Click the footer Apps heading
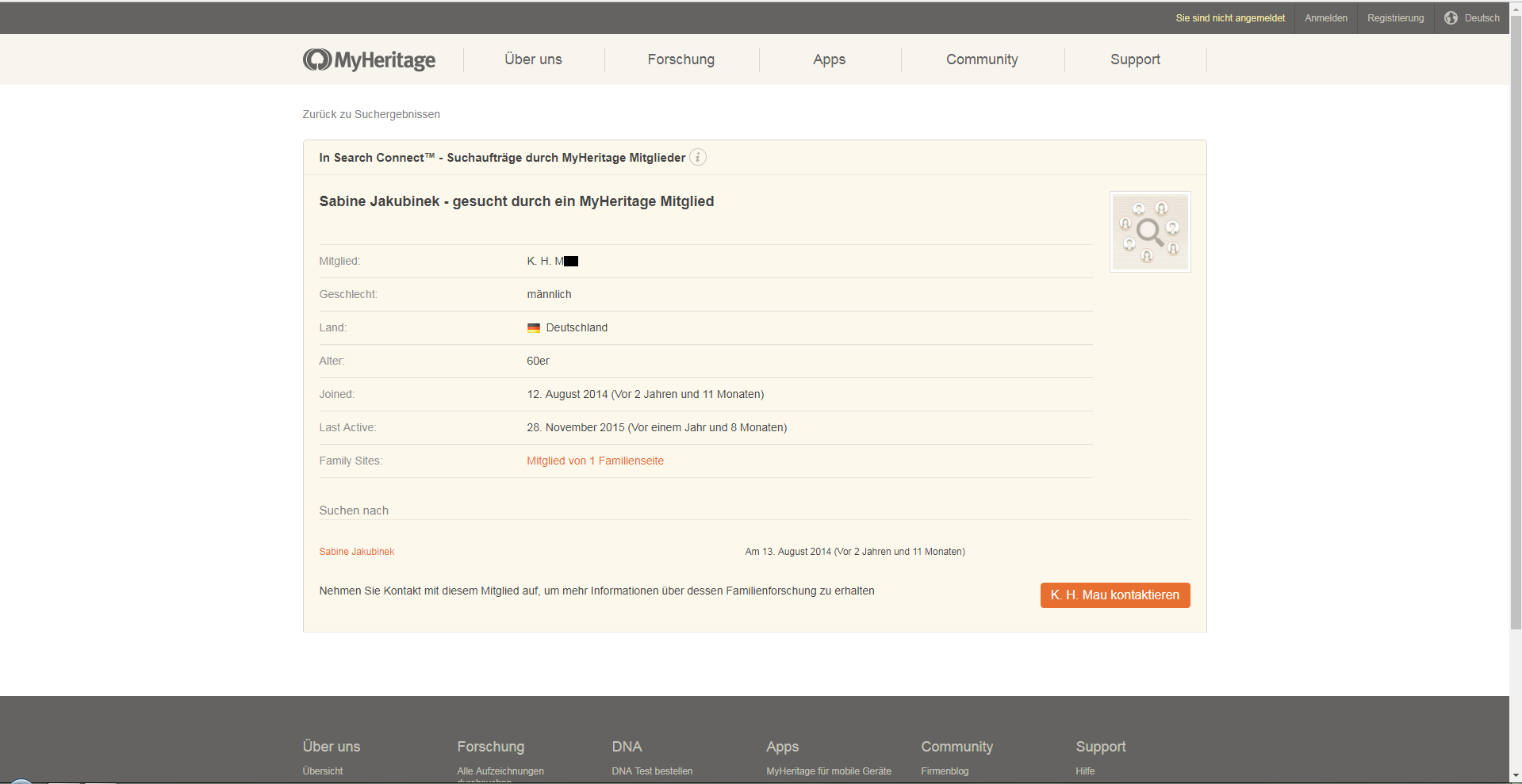This screenshot has height=784, width=1522. tap(782, 747)
